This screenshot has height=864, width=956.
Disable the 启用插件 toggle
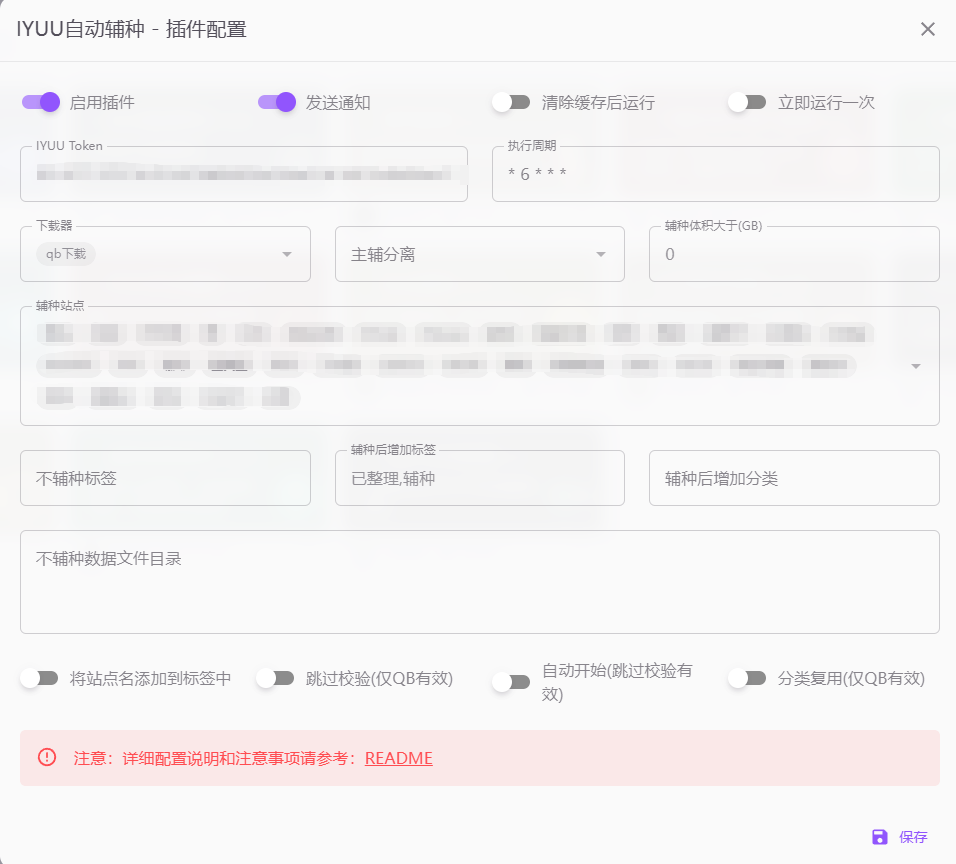[x=41, y=102]
